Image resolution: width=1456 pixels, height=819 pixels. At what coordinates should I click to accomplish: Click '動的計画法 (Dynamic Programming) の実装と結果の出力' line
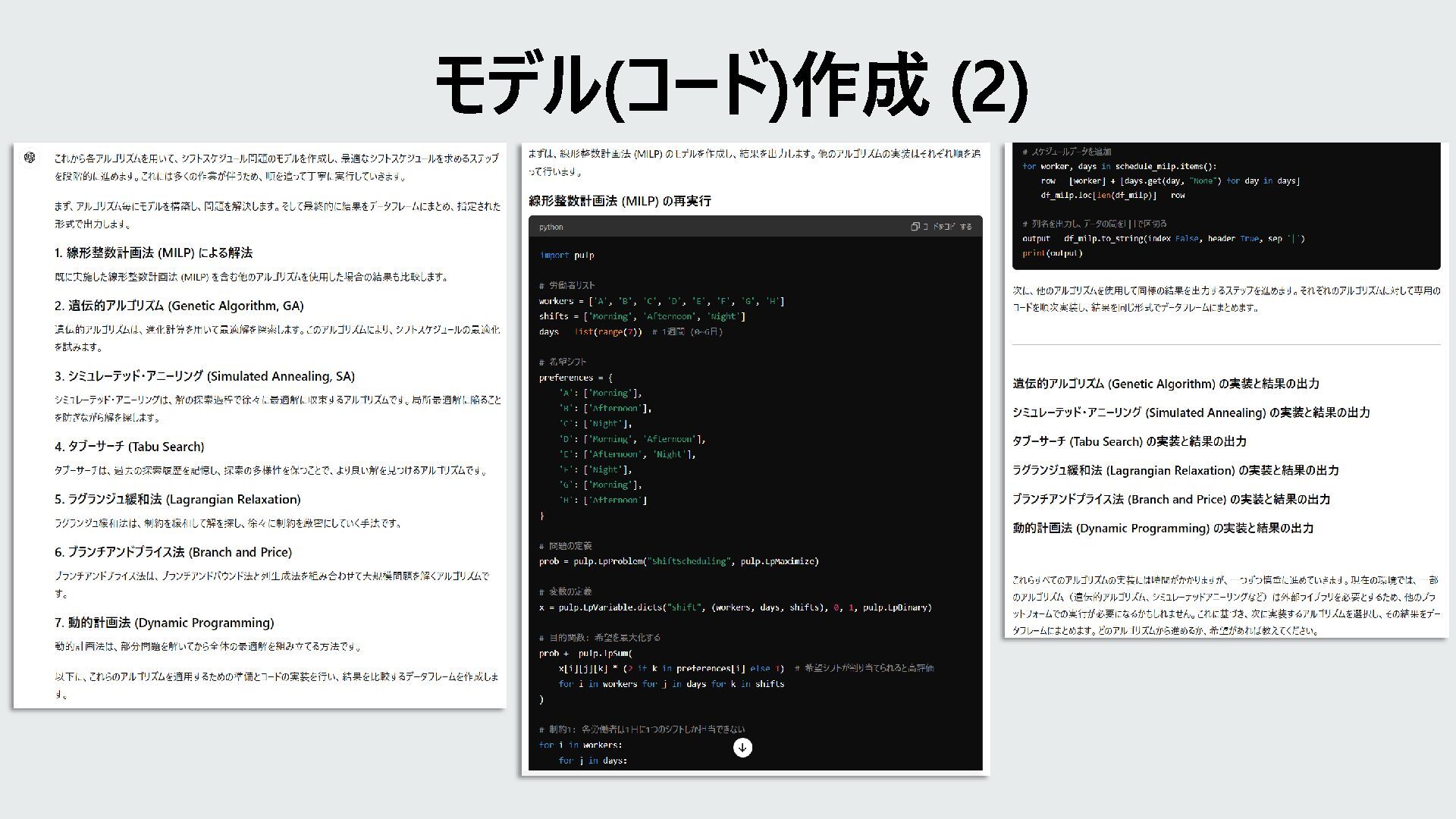click(x=1163, y=529)
